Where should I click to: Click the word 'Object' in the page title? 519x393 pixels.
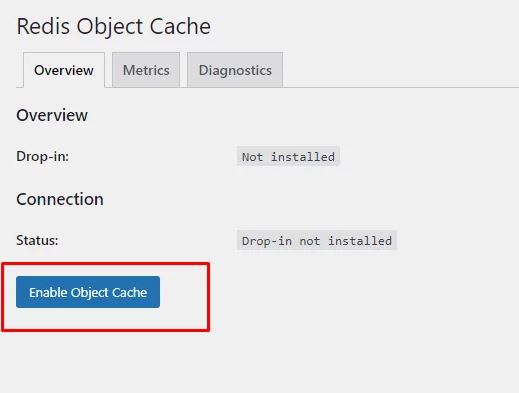coord(110,27)
